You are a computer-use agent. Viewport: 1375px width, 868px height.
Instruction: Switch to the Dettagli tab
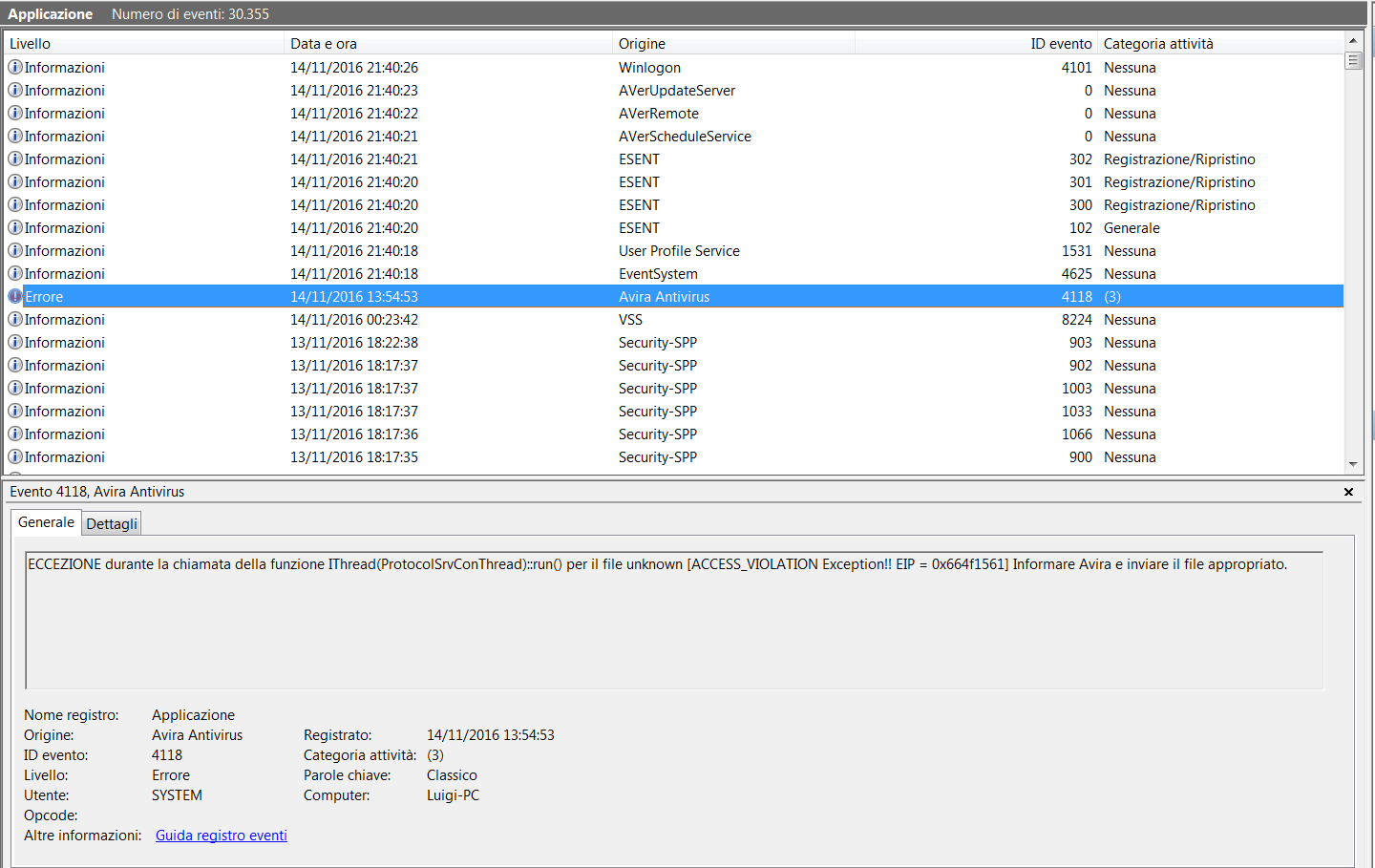pos(112,523)
